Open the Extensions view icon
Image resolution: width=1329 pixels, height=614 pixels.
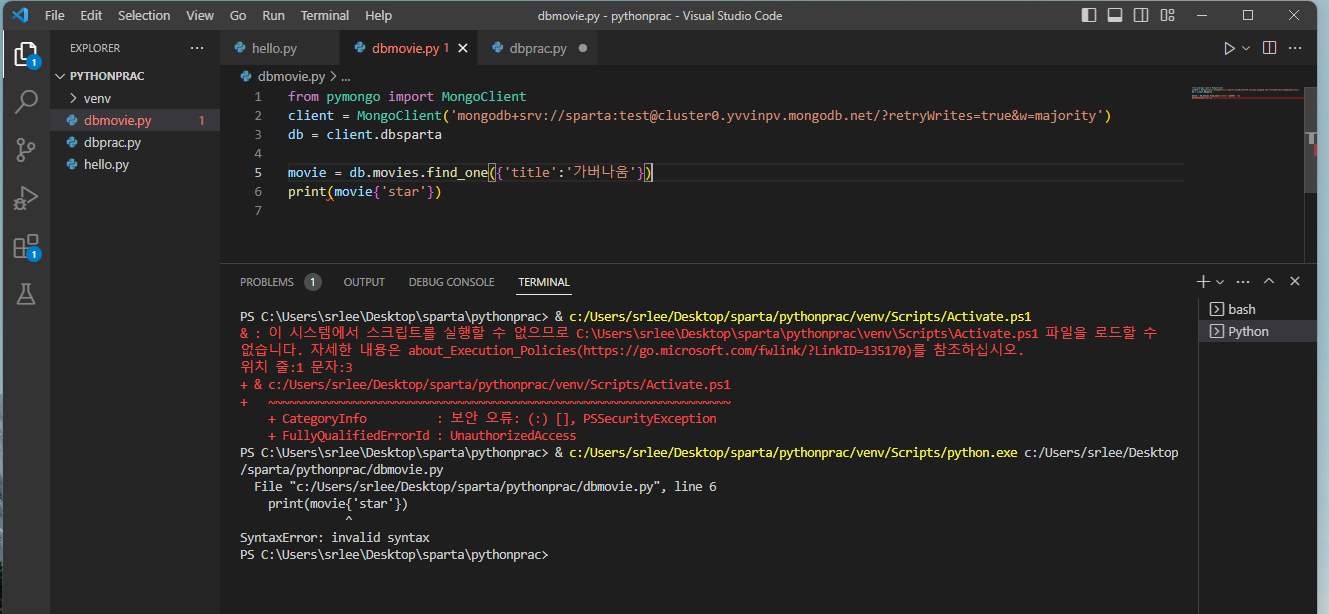pos(25,246)
